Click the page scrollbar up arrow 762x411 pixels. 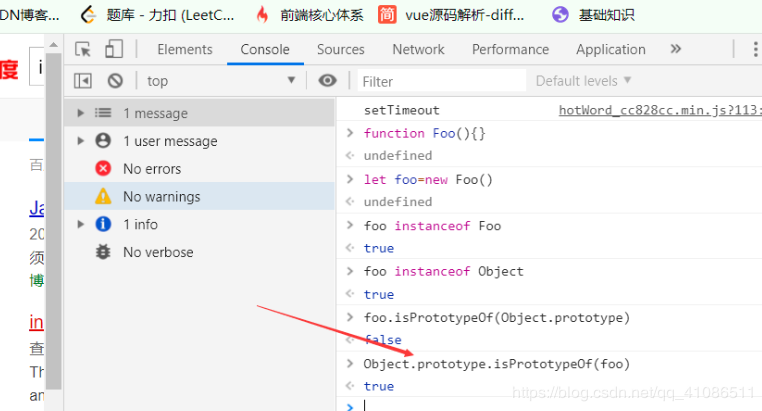53,45
